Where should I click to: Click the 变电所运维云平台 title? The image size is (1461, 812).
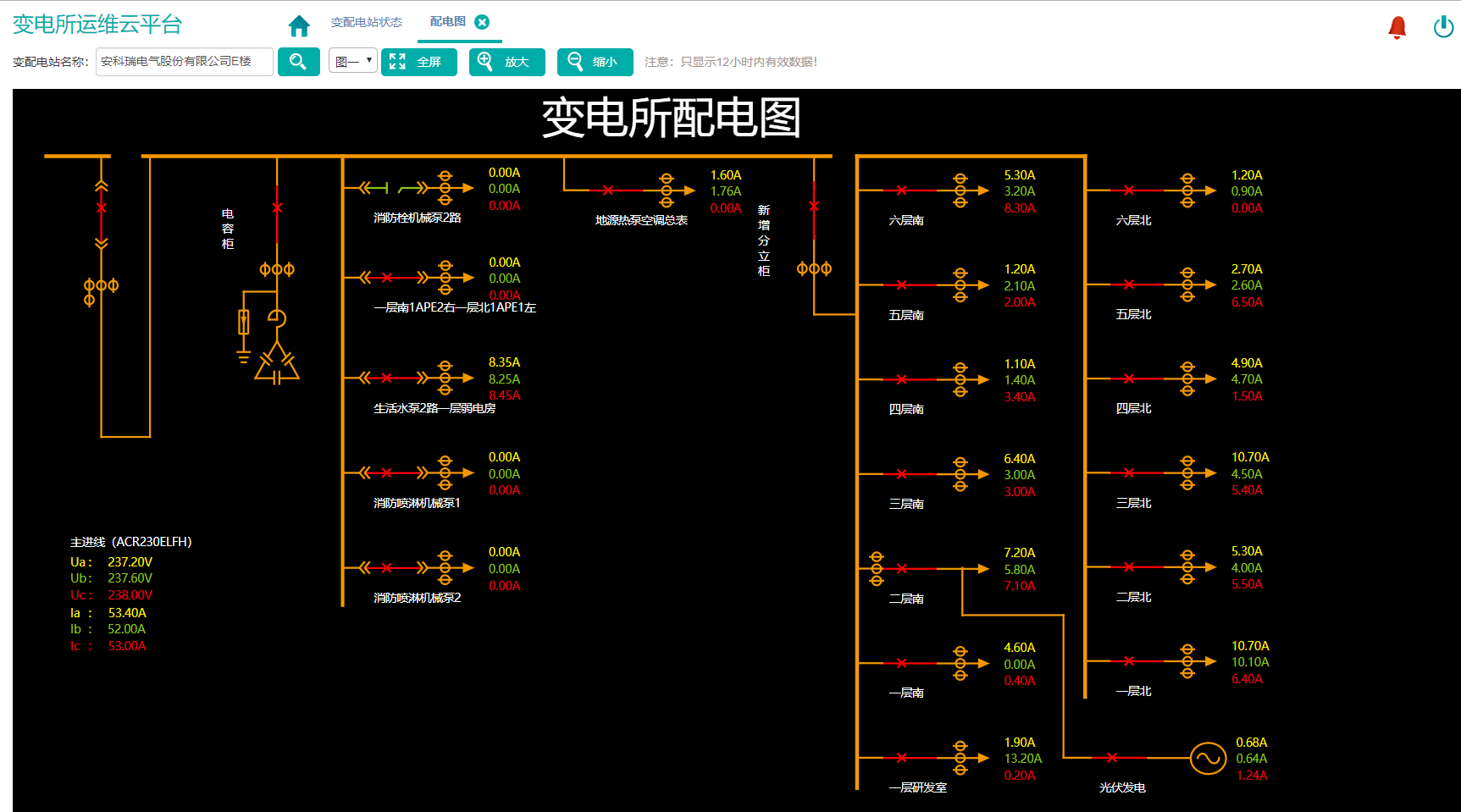pyautogui.click(x=97, y=25)
